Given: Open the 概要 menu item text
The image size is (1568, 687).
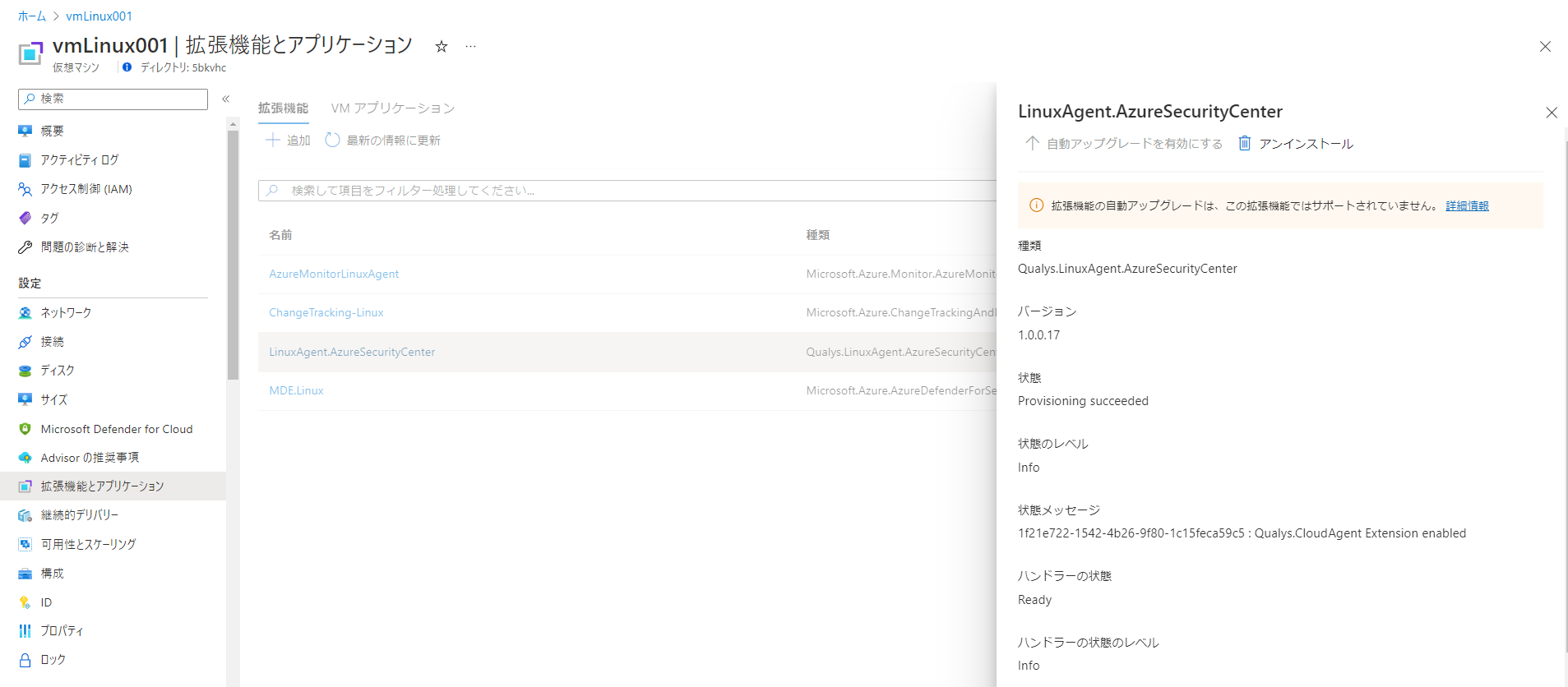Looking at the screenshot, I should [x=52, y=131].
